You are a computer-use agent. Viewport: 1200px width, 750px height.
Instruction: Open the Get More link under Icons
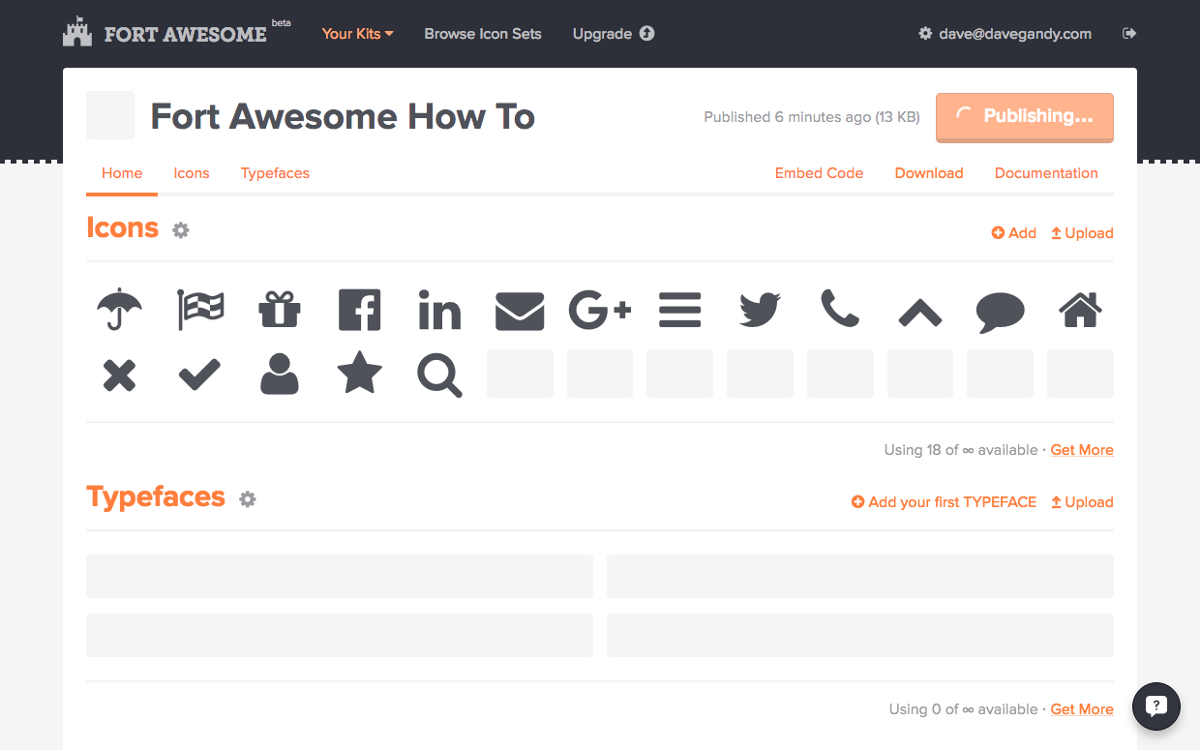1082,450
